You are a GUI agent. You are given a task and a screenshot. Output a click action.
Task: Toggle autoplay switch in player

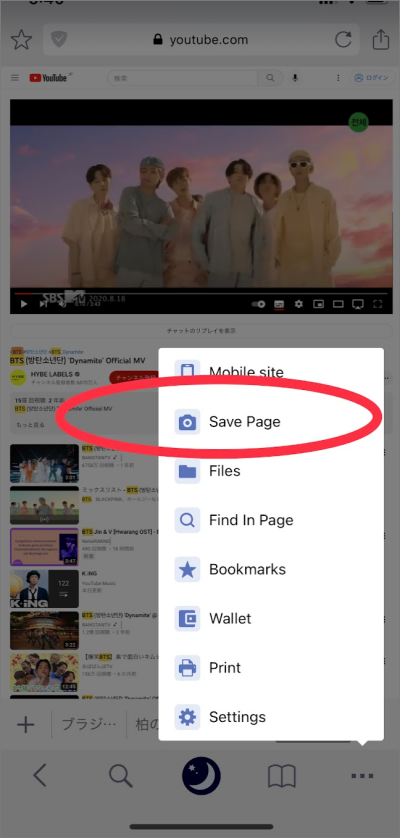point(259,304)
